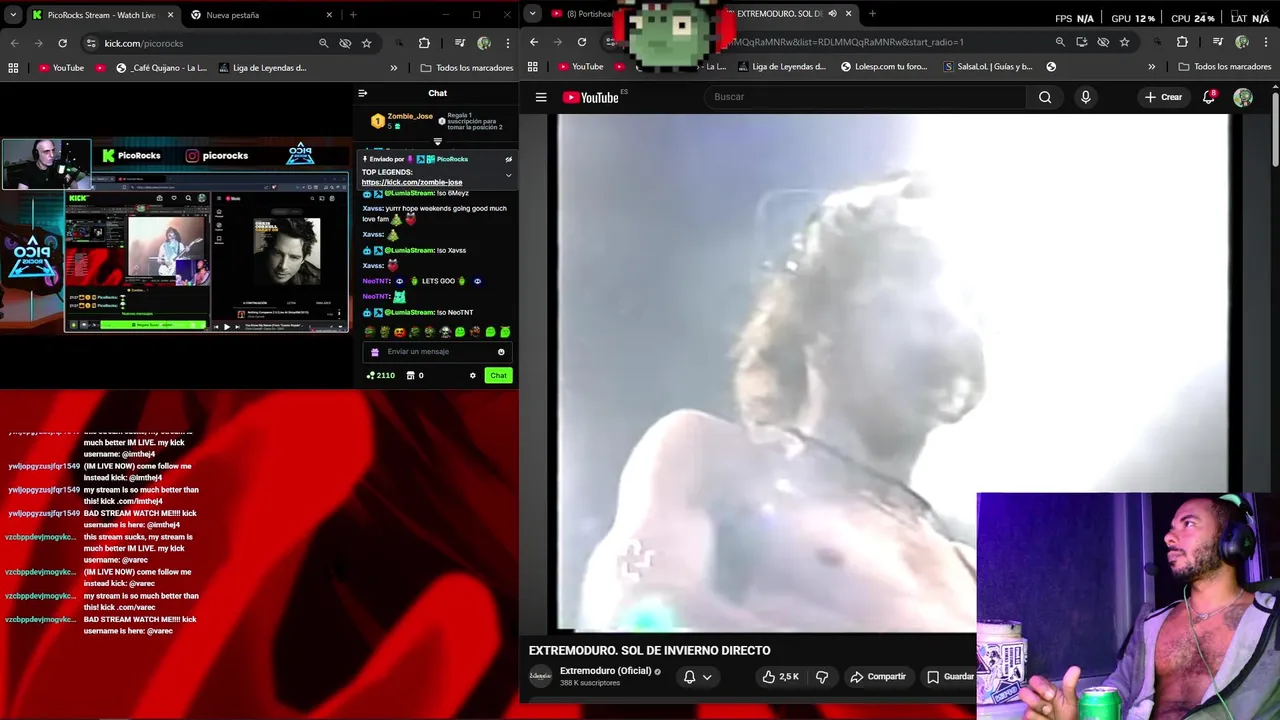Share video with Compartir button

[878, 677]
